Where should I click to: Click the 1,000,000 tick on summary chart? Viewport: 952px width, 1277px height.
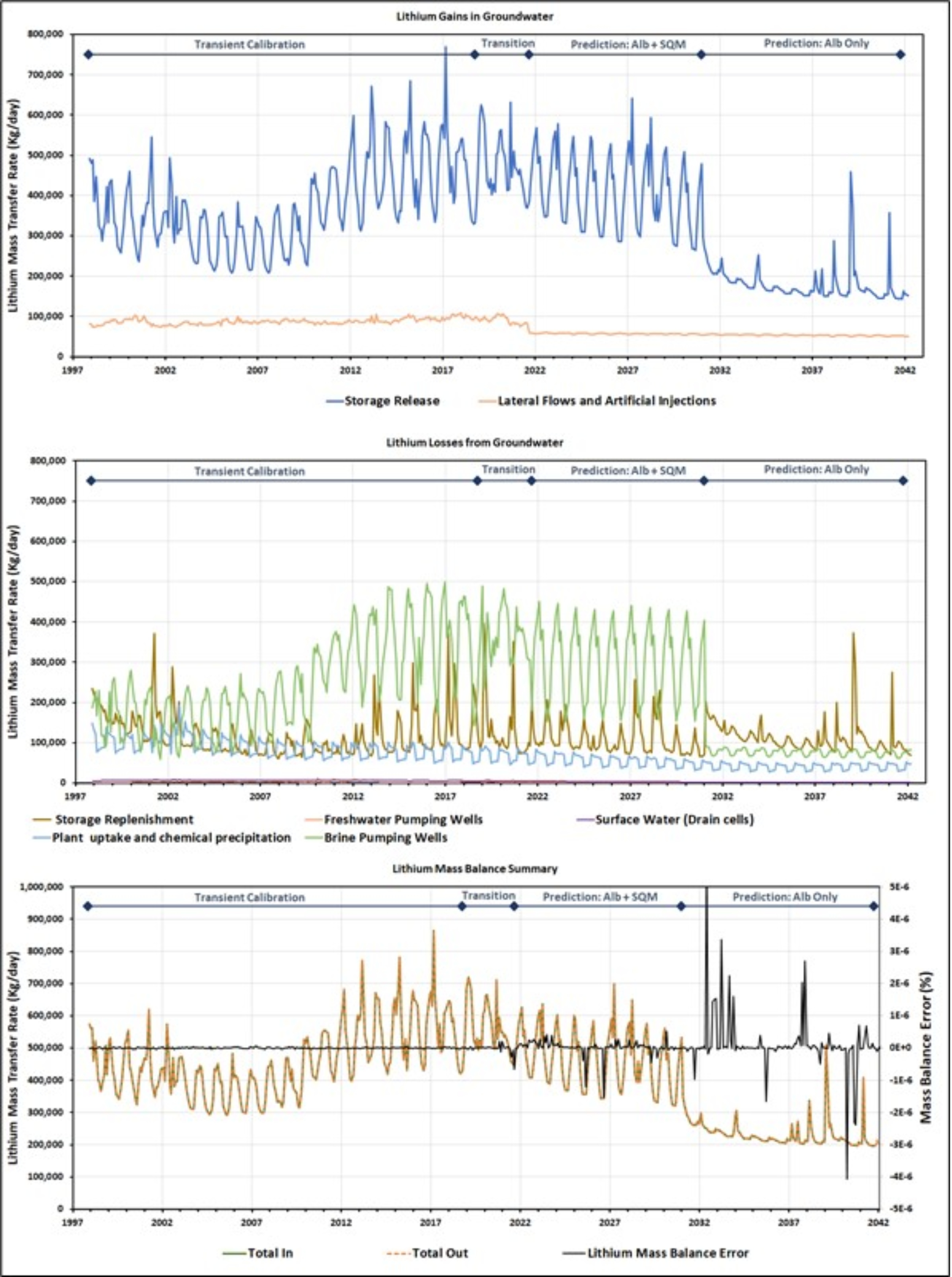pos(42,887)
